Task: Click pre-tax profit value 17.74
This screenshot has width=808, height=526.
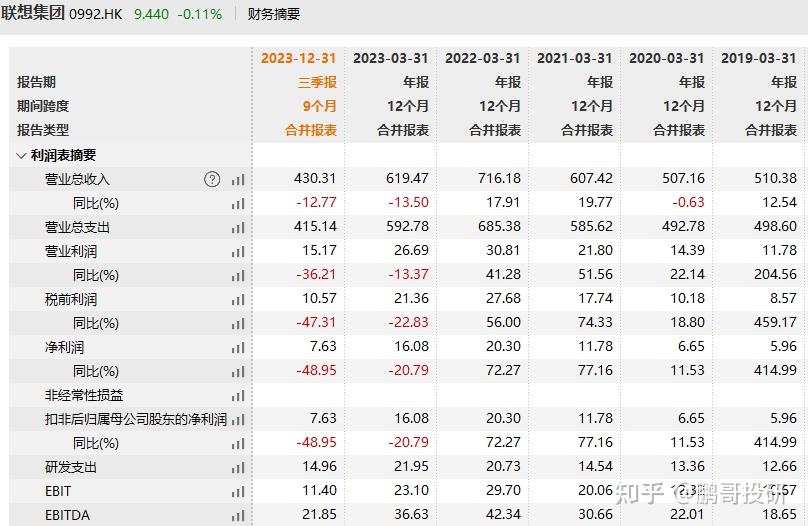Action: coord(596,298)
